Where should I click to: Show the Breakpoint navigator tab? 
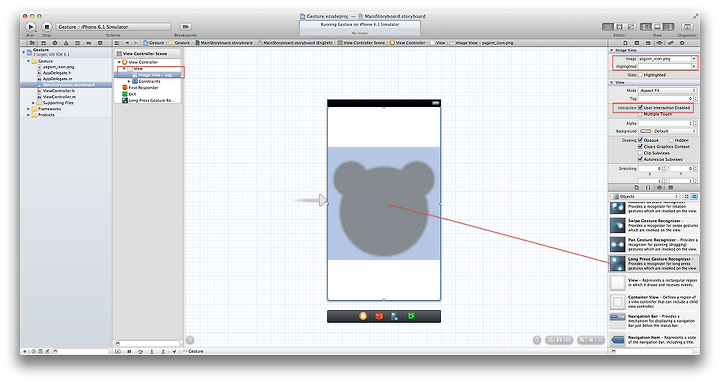click(x=89, y=43)
